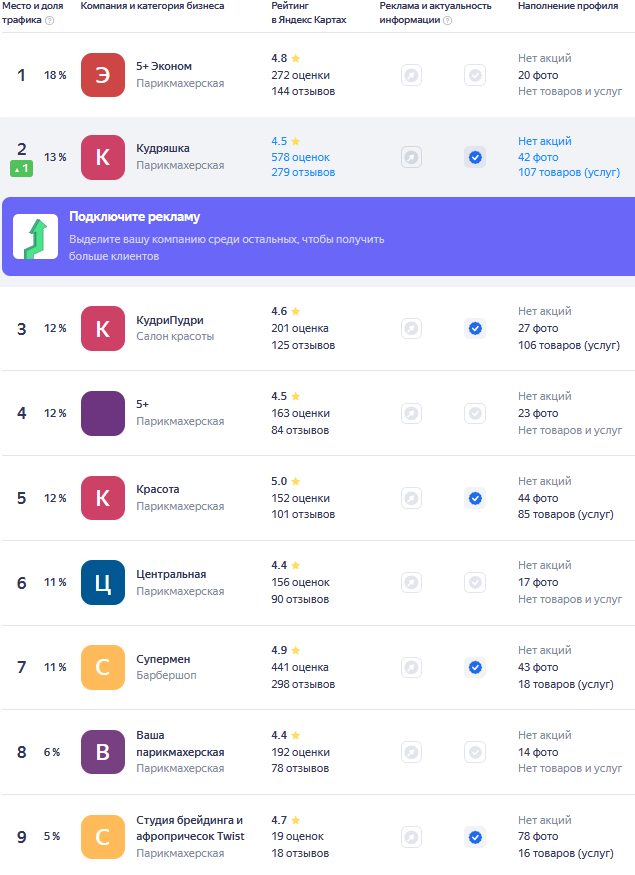Click the 441 оценка text for Супермен

click(300, 667)
